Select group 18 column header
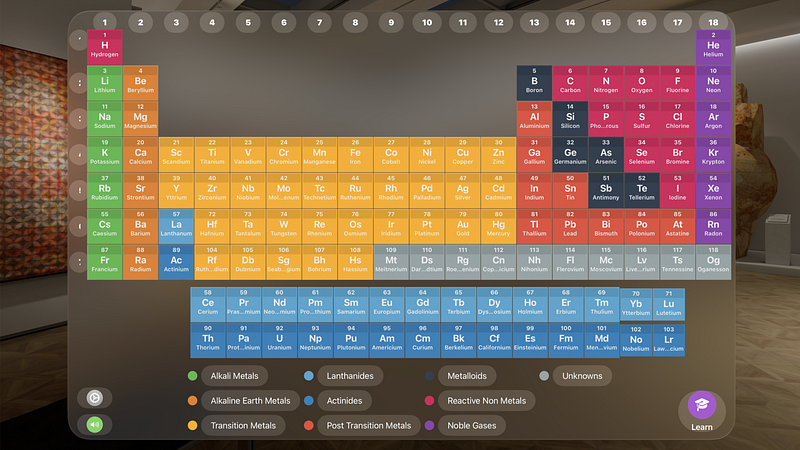The image size is (800, 450). (713, 22)
